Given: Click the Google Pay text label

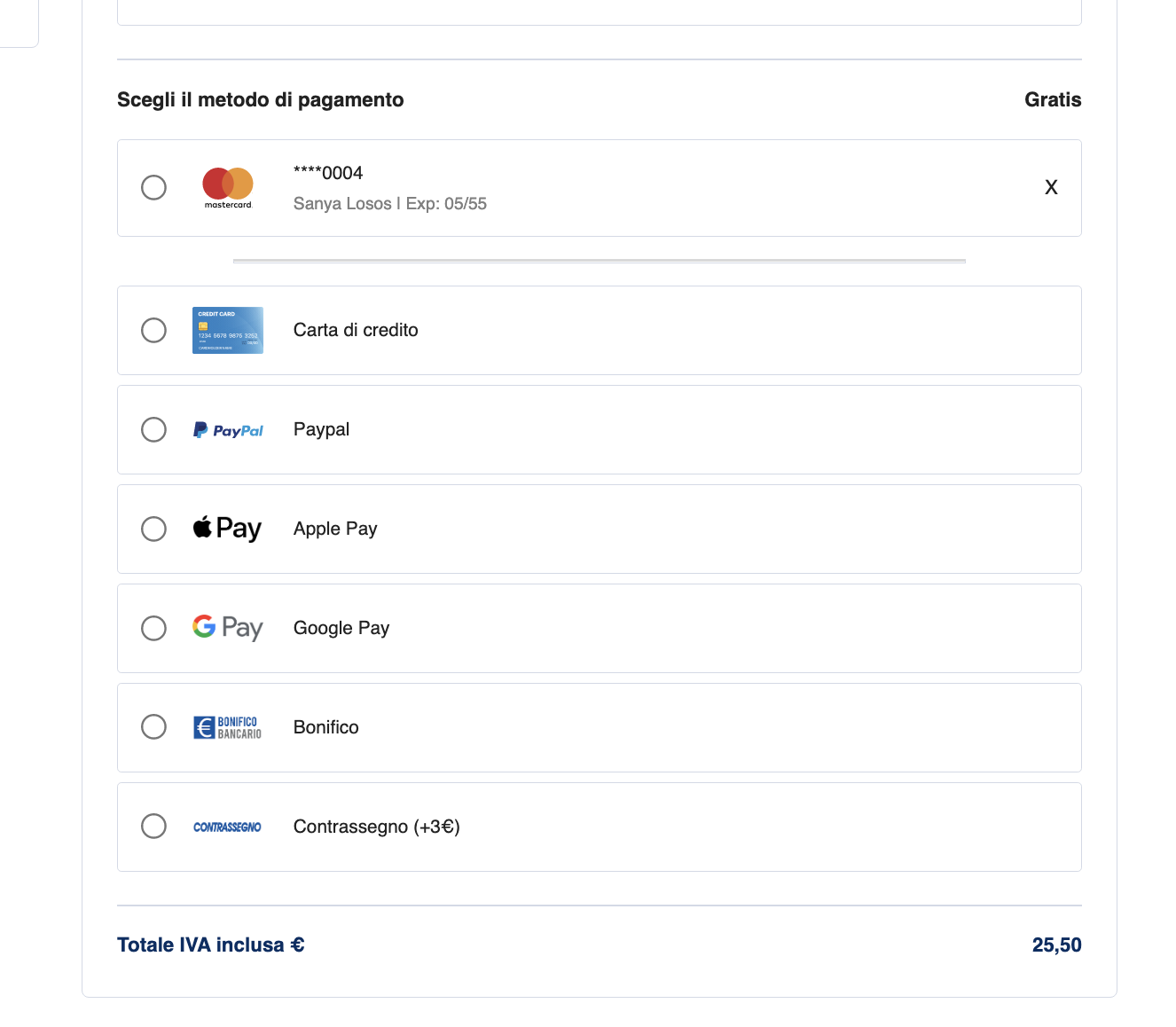Looking at the screenshot, I should (x=341, y=628).
